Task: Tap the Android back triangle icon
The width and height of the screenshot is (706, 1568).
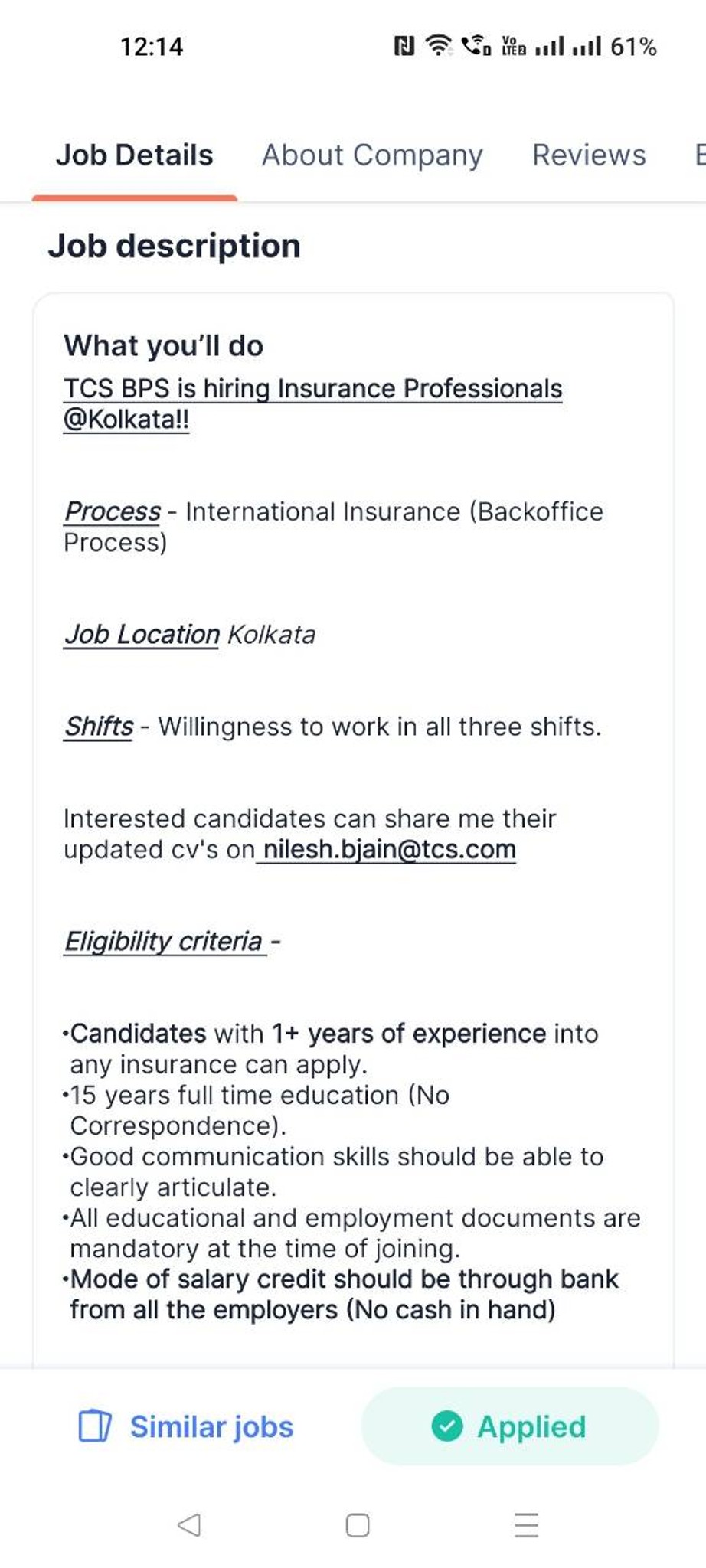Action: coord(189,1524)
